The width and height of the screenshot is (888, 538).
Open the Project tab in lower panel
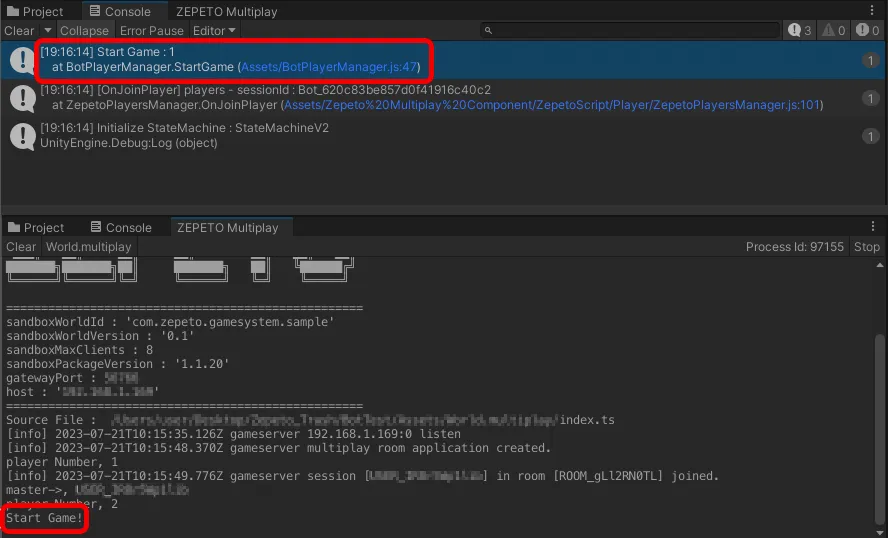click(x=36, y=228)
